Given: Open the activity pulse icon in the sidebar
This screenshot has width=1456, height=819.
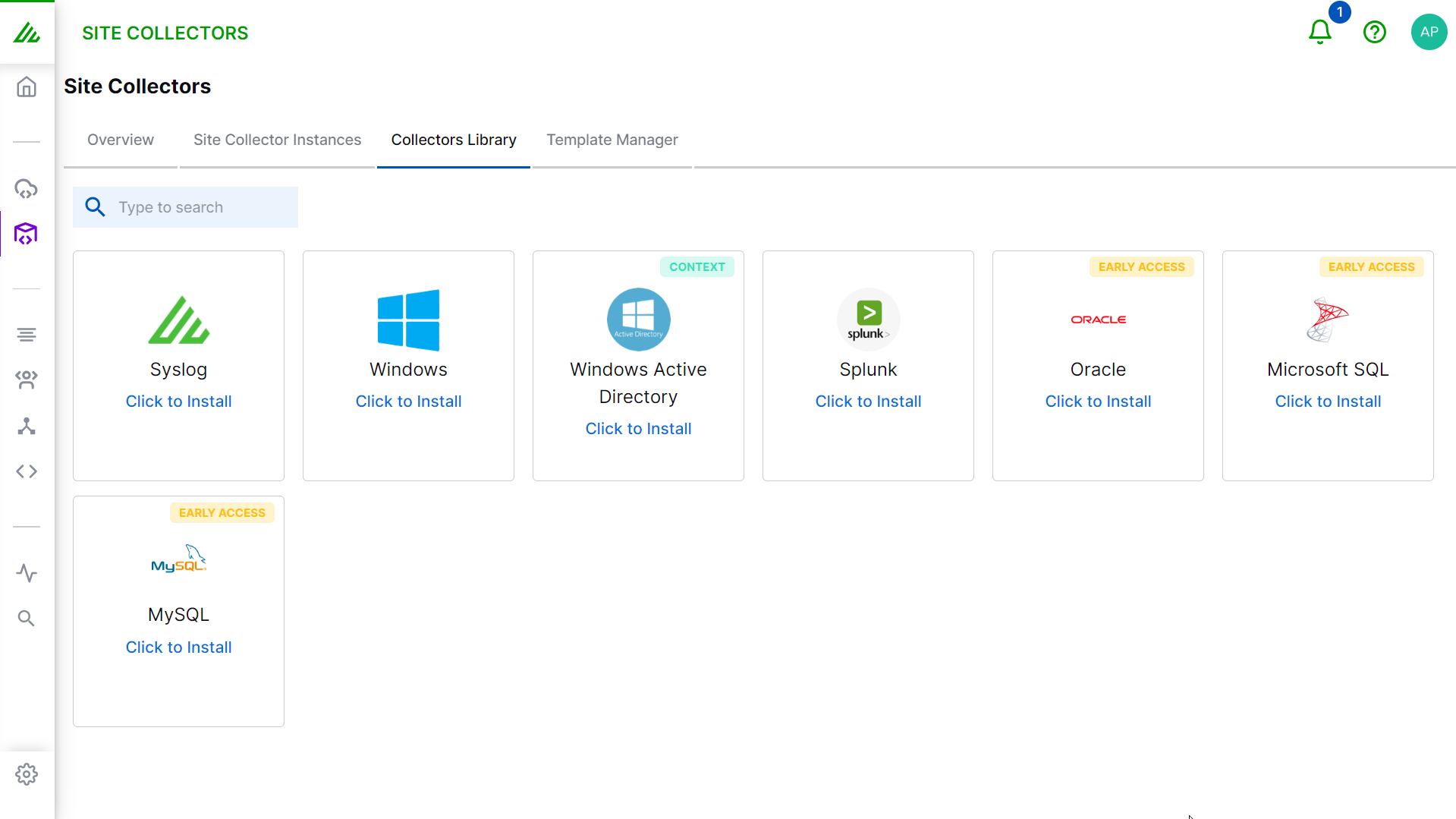Looking at the screenshot, I should (27, 573).
